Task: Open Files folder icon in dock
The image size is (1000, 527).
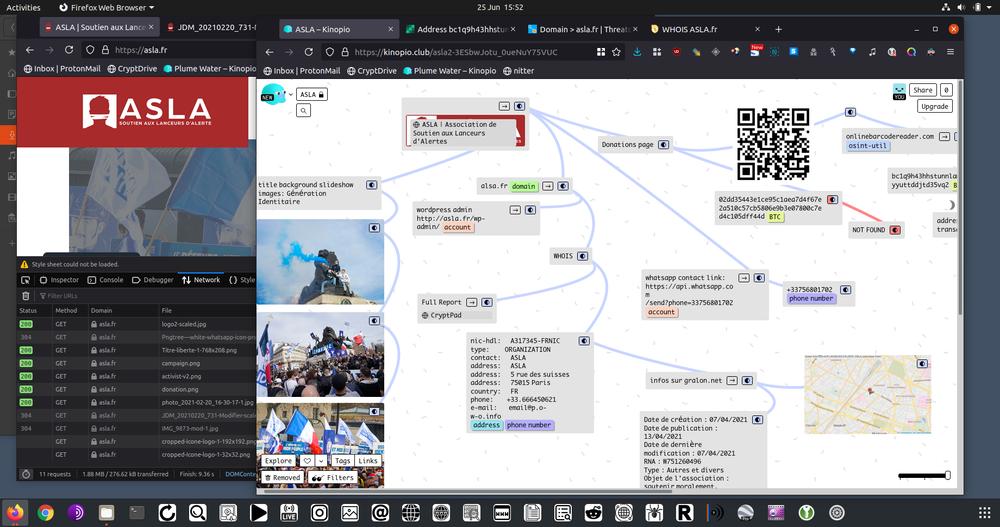Action: [x=107, y=512]
